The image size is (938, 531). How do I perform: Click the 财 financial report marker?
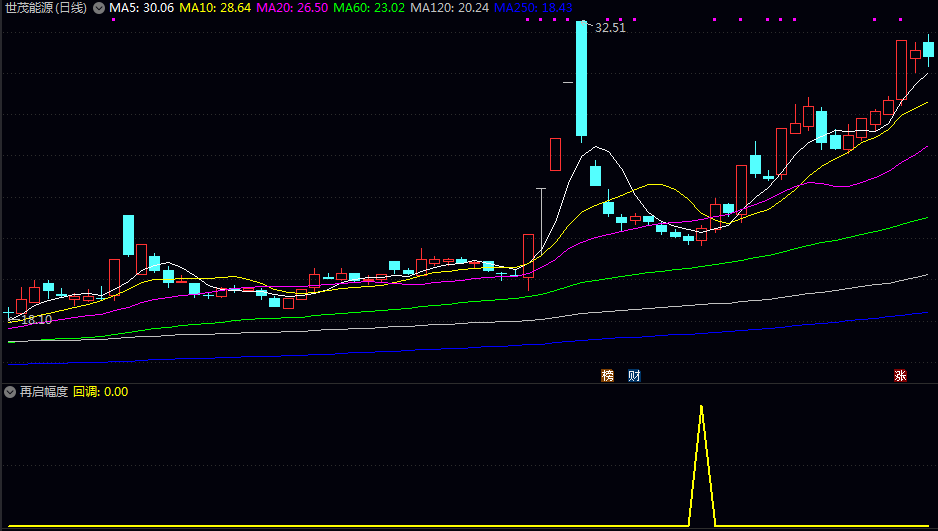coord(634,376)
